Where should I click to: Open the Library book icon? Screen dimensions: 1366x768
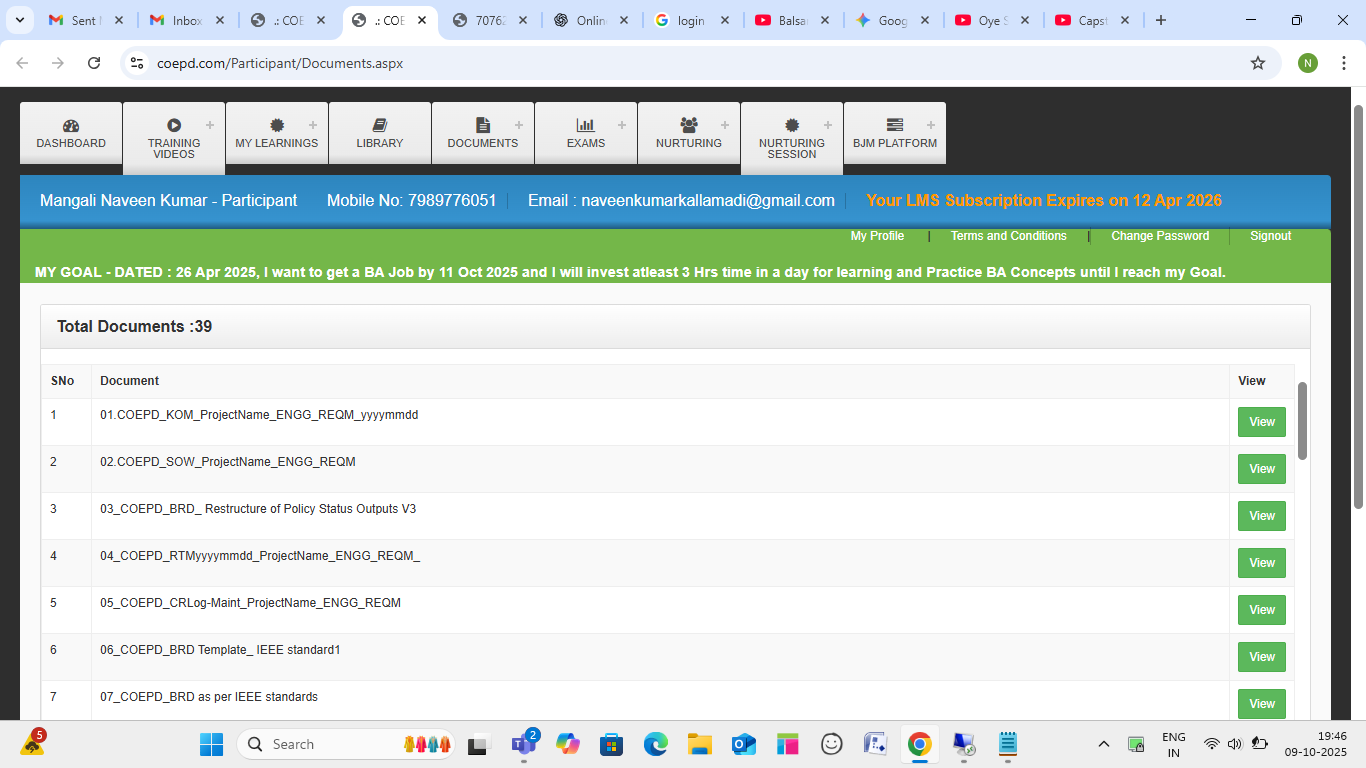(x=380, y=125)
